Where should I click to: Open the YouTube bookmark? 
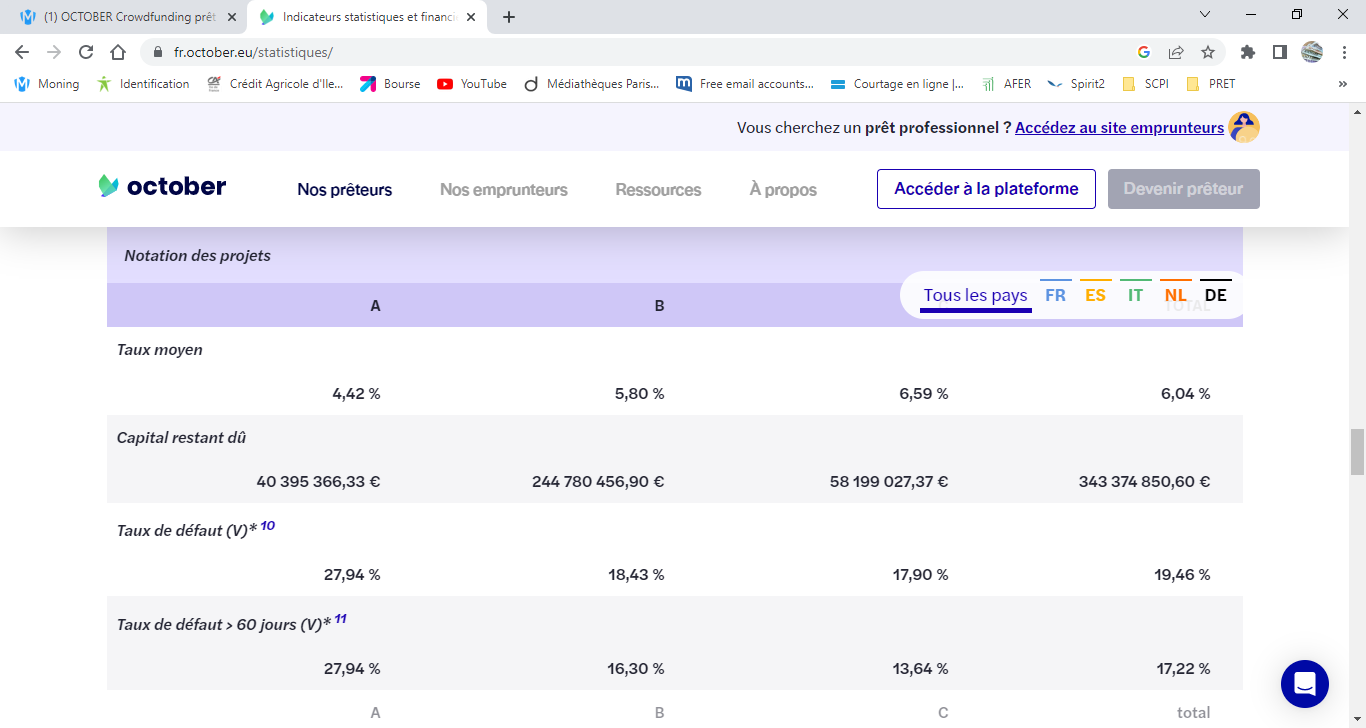click(x=472, y=84)
